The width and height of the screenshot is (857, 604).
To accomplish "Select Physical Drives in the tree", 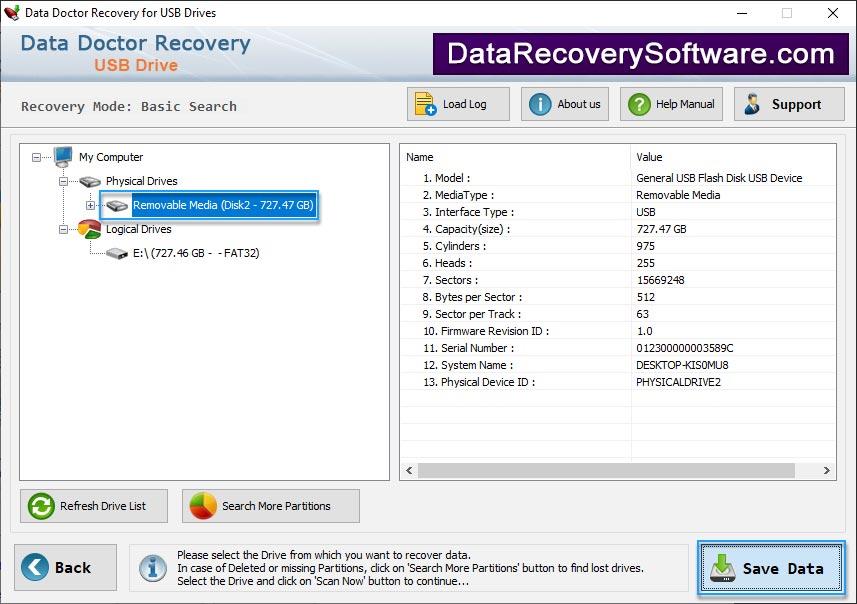I will click(142, 181).
